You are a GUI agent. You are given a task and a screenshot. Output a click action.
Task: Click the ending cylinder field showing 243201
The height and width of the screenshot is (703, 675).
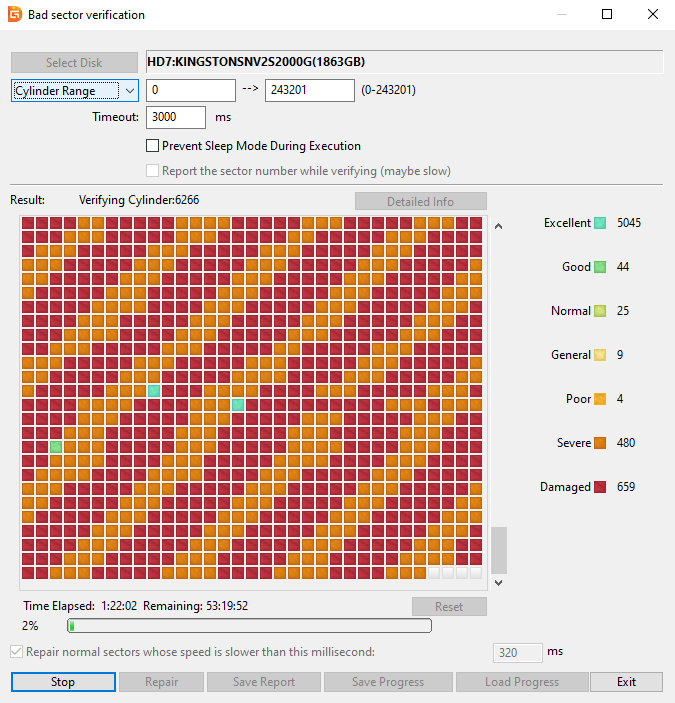(310, 90)
